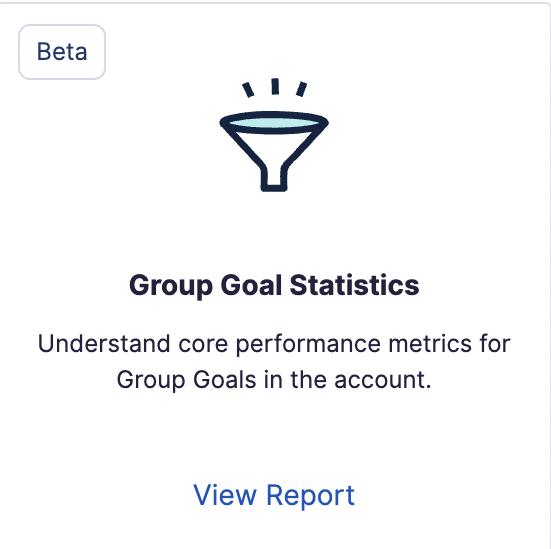Click the Group Goal Statistics title

coord(274,285)
